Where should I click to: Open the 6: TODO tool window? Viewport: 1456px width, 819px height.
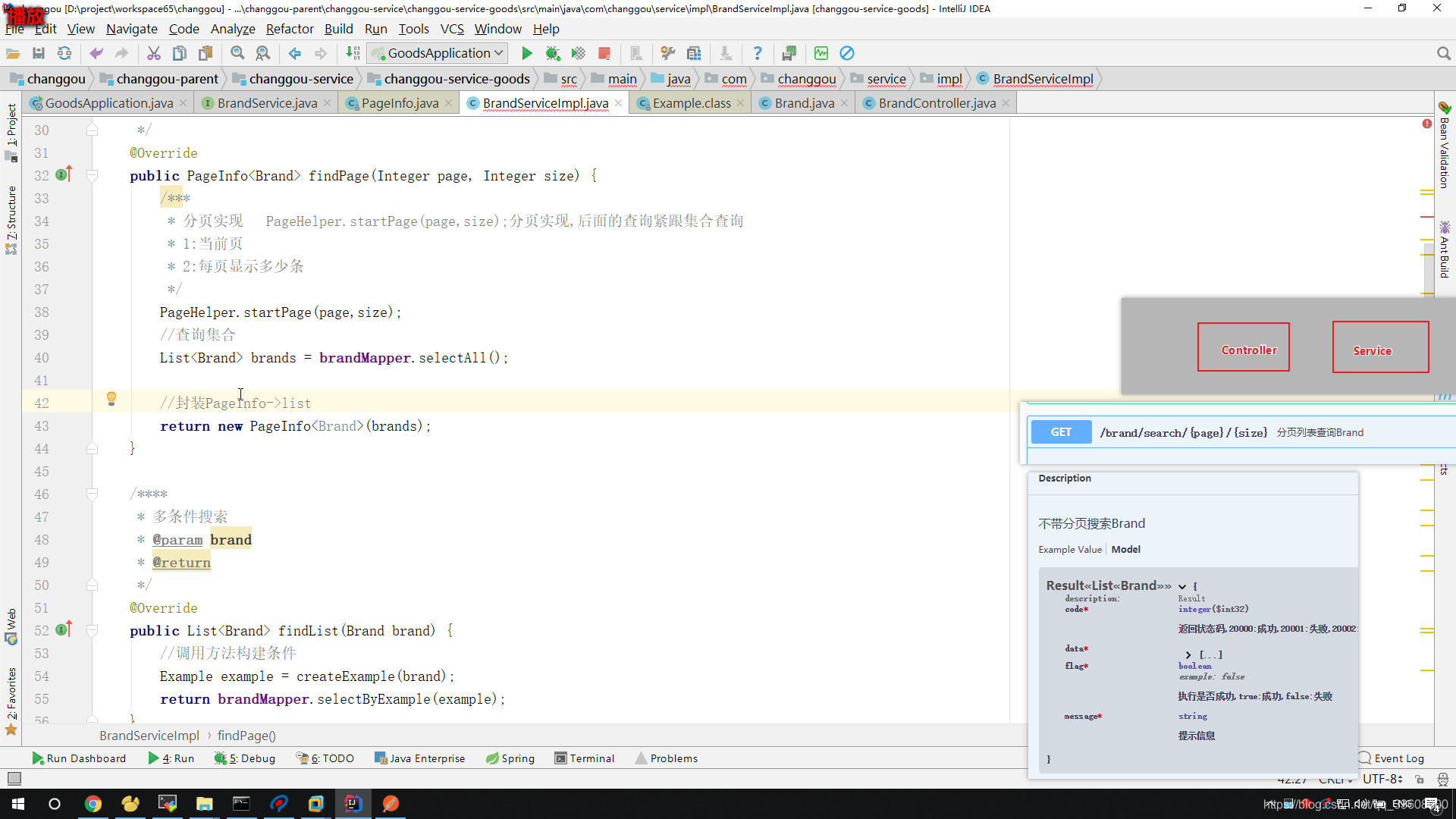325,758
